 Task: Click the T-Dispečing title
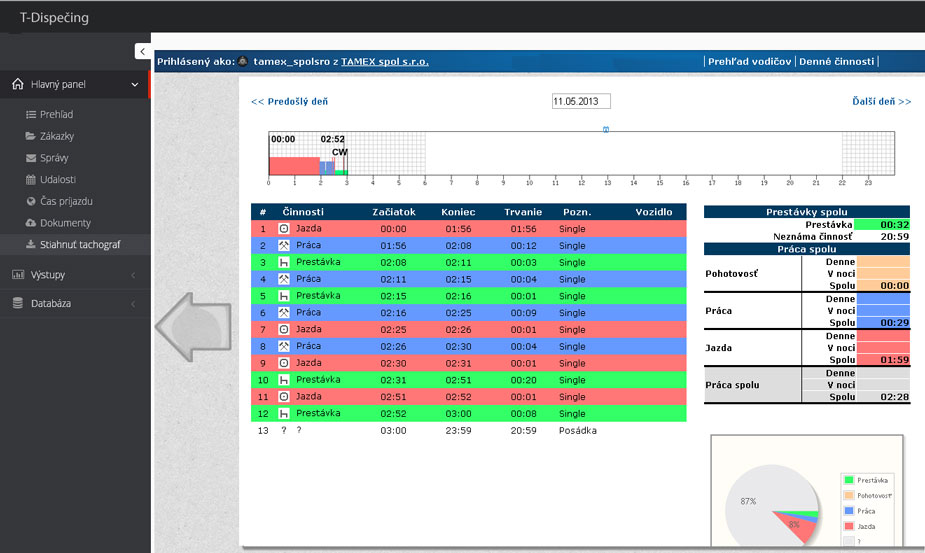pos(54,17)
